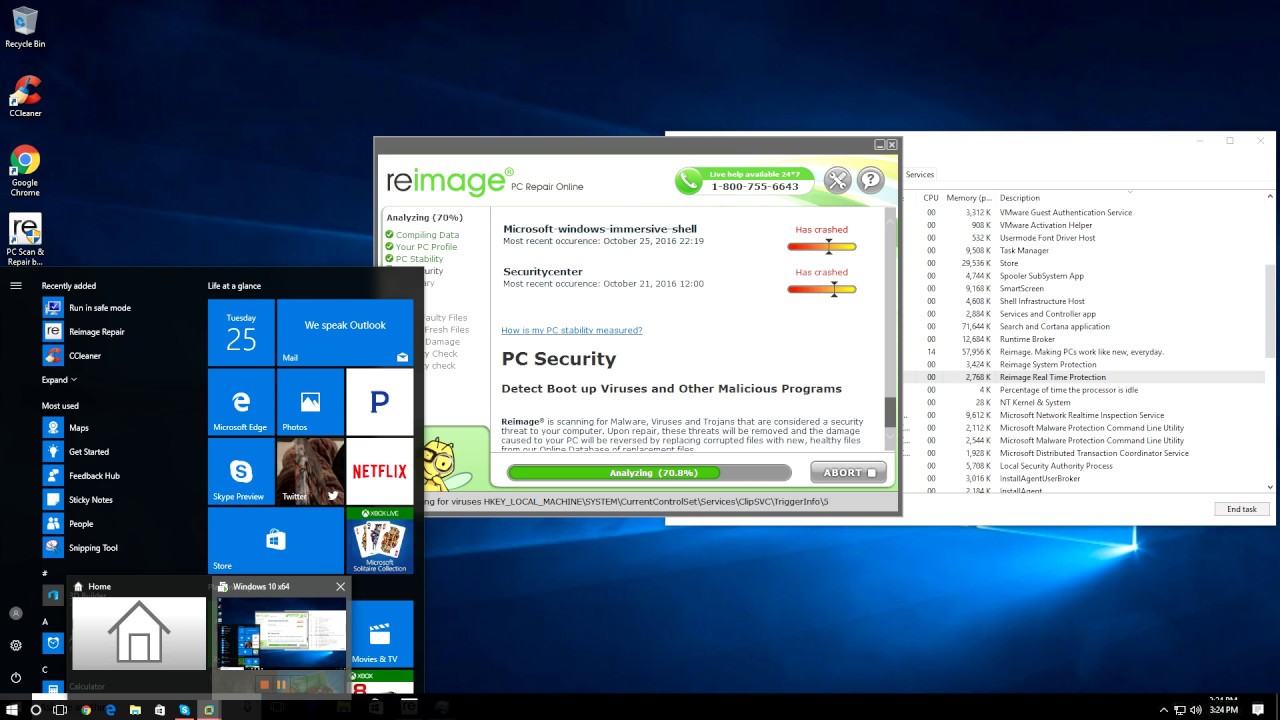Viewport: 1280px width, 720px height.
Task: Open Skype Preview tile
Action: 241,470
